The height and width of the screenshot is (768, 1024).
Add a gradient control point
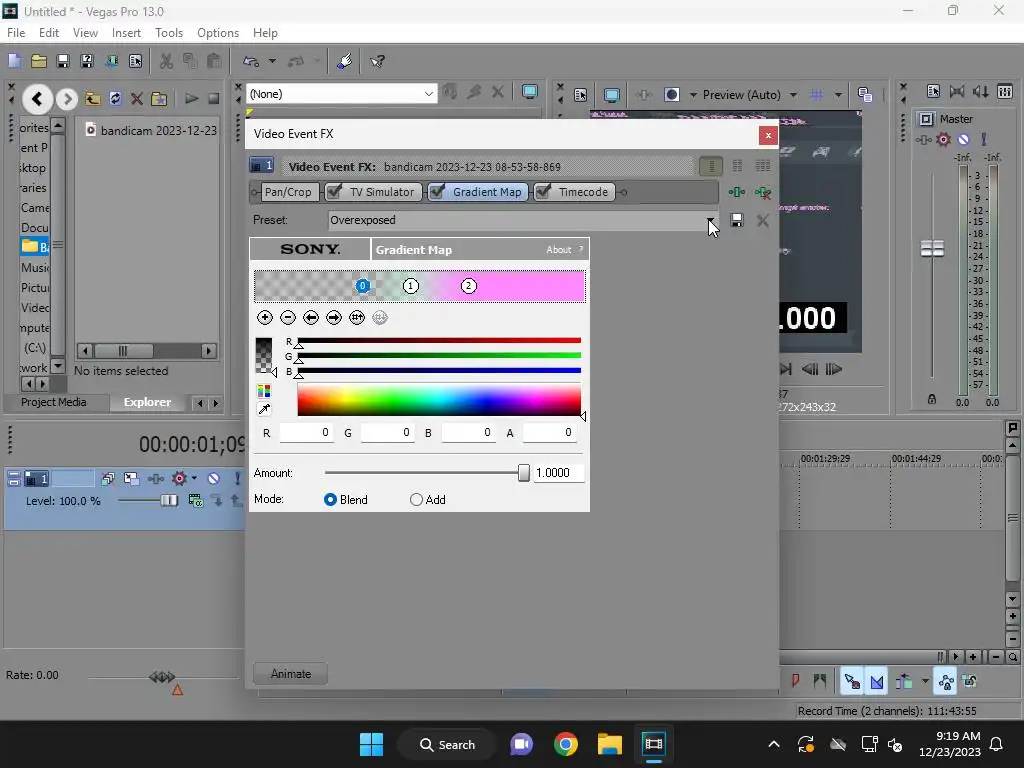point(264,317)
